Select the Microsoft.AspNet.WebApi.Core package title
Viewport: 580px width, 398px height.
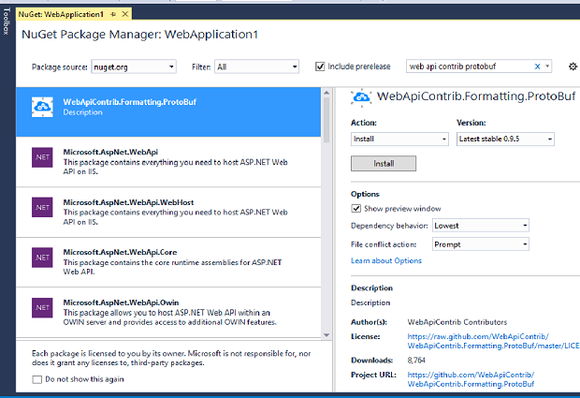[120, 252]
